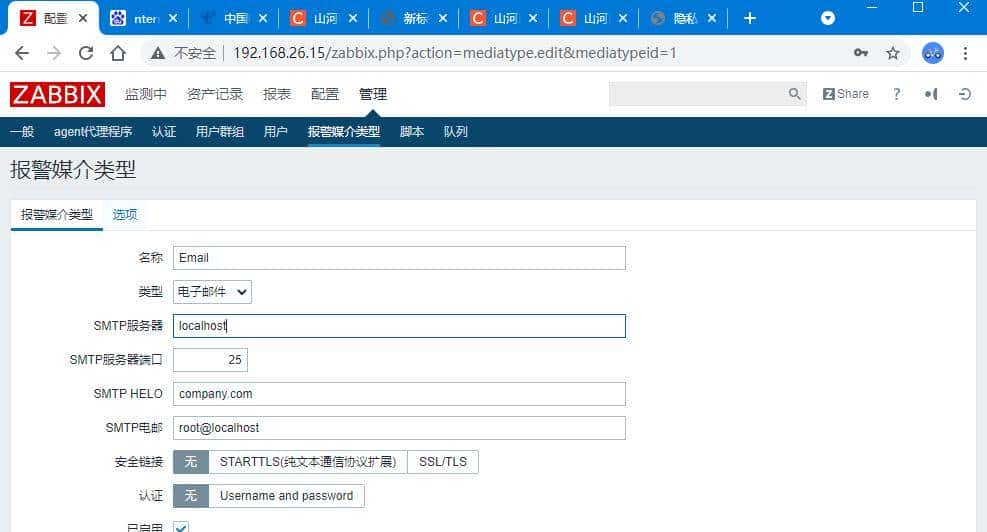Select the 报警媒介类型 form tab

tap(57, 215)
